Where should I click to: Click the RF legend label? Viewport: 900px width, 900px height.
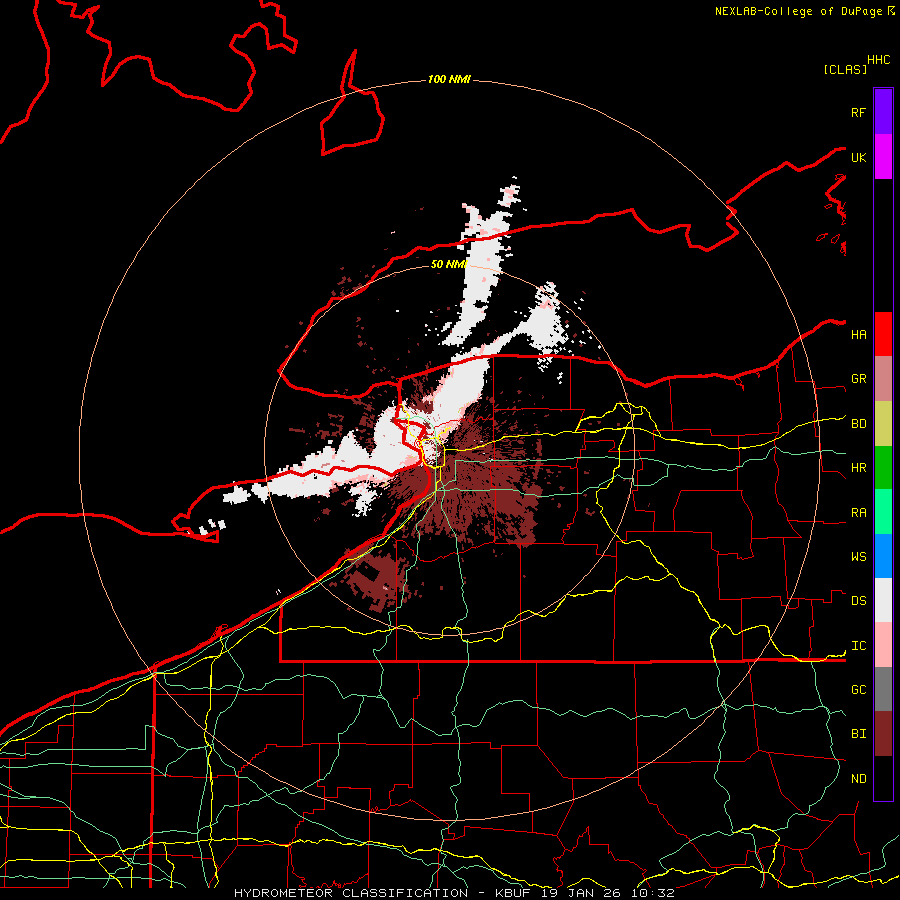point(858,112)
